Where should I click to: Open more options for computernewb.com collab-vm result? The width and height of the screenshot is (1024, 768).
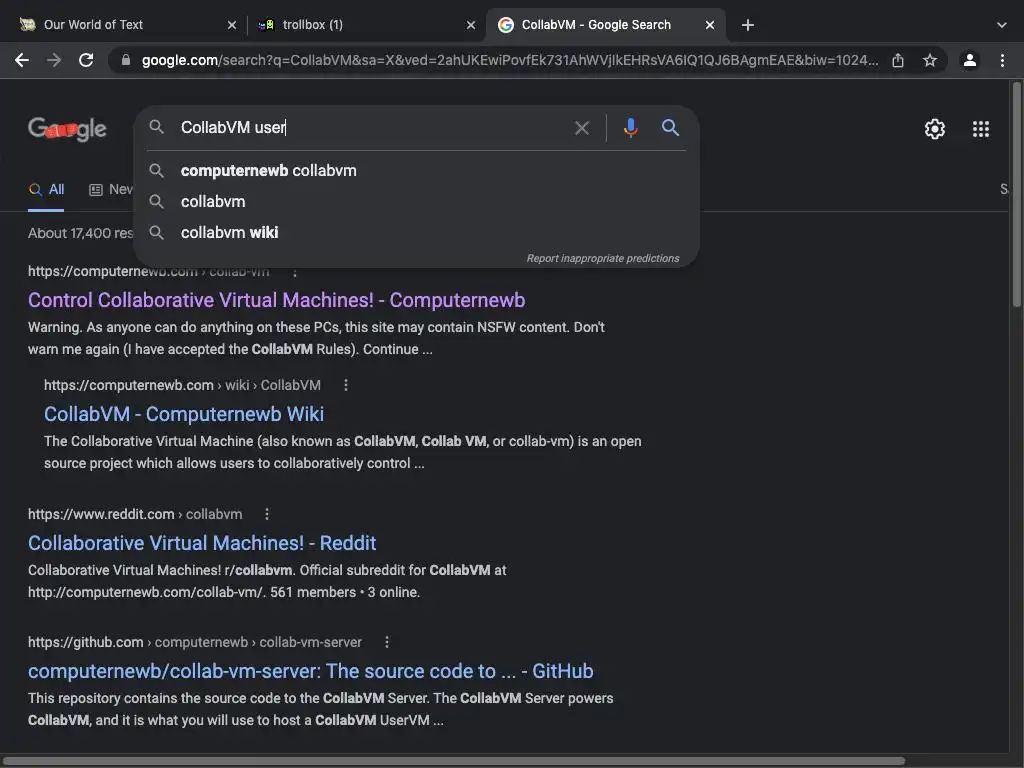pyautogui.click(x=295, y=271)
